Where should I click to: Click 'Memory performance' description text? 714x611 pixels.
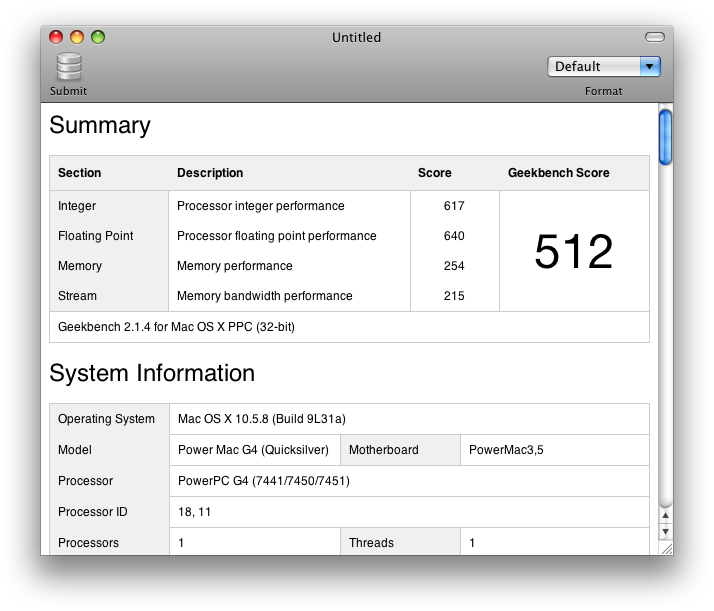tap(235, 266)
